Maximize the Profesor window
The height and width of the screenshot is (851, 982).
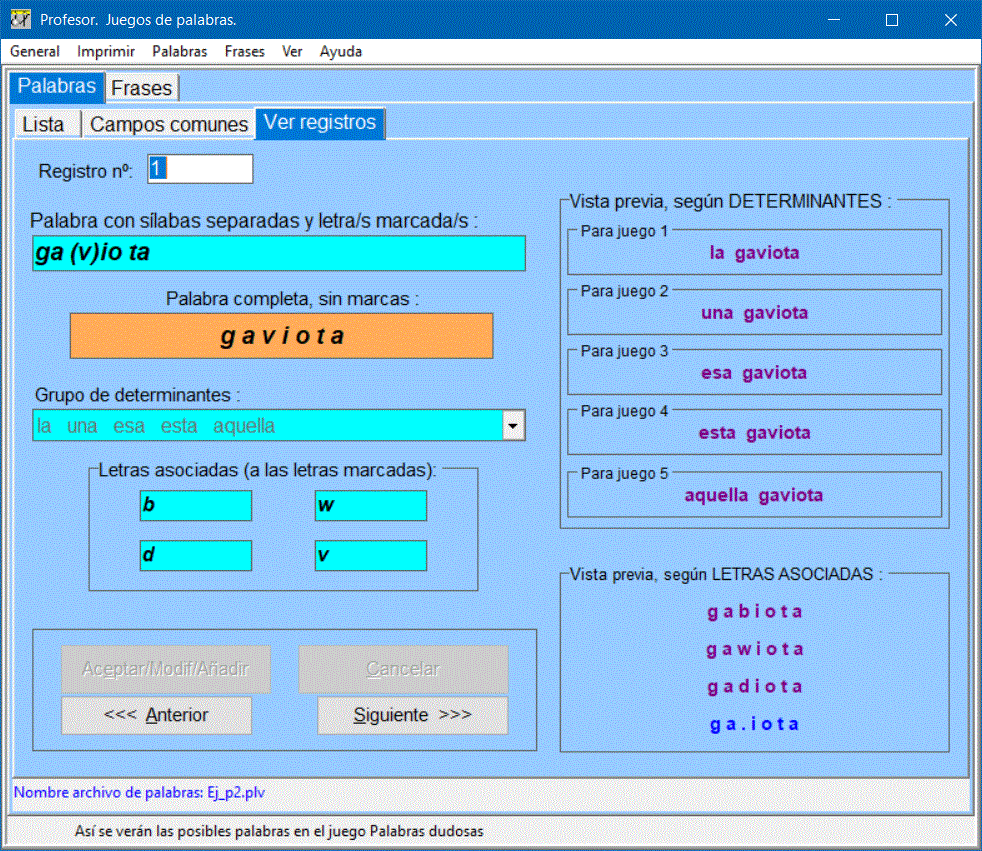click(892, 20)
